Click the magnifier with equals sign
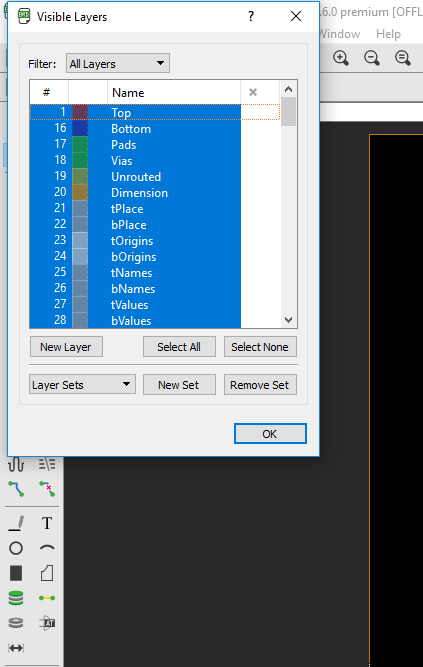 (403, 57)
